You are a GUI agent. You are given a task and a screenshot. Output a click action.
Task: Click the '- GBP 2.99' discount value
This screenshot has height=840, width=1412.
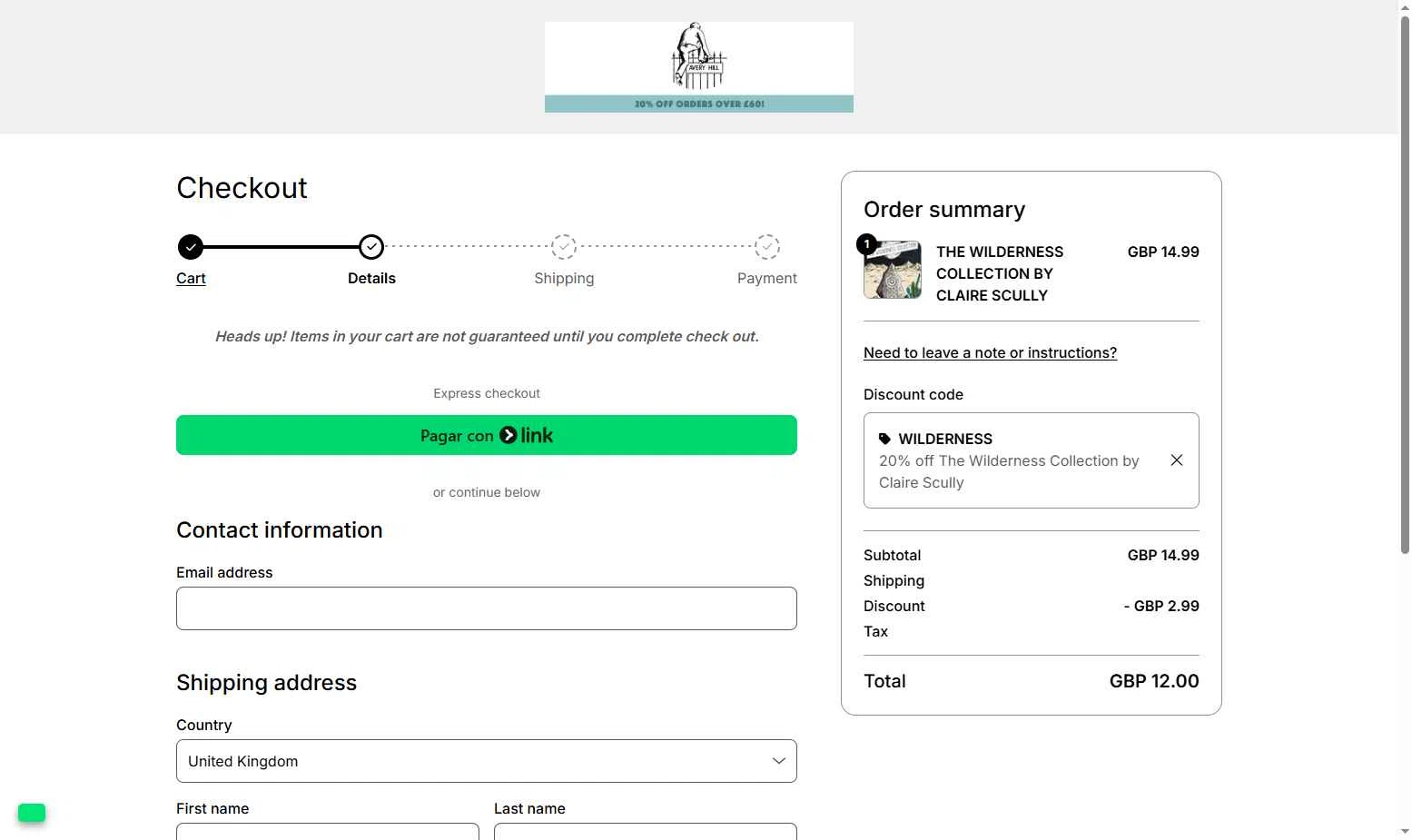[x=1161, y=606]
